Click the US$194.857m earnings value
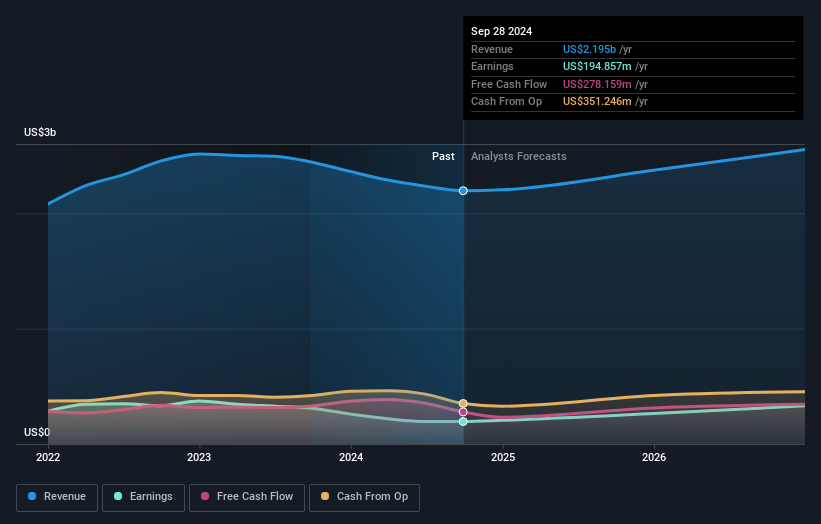The image size is (821, 524). coord(597,66)
